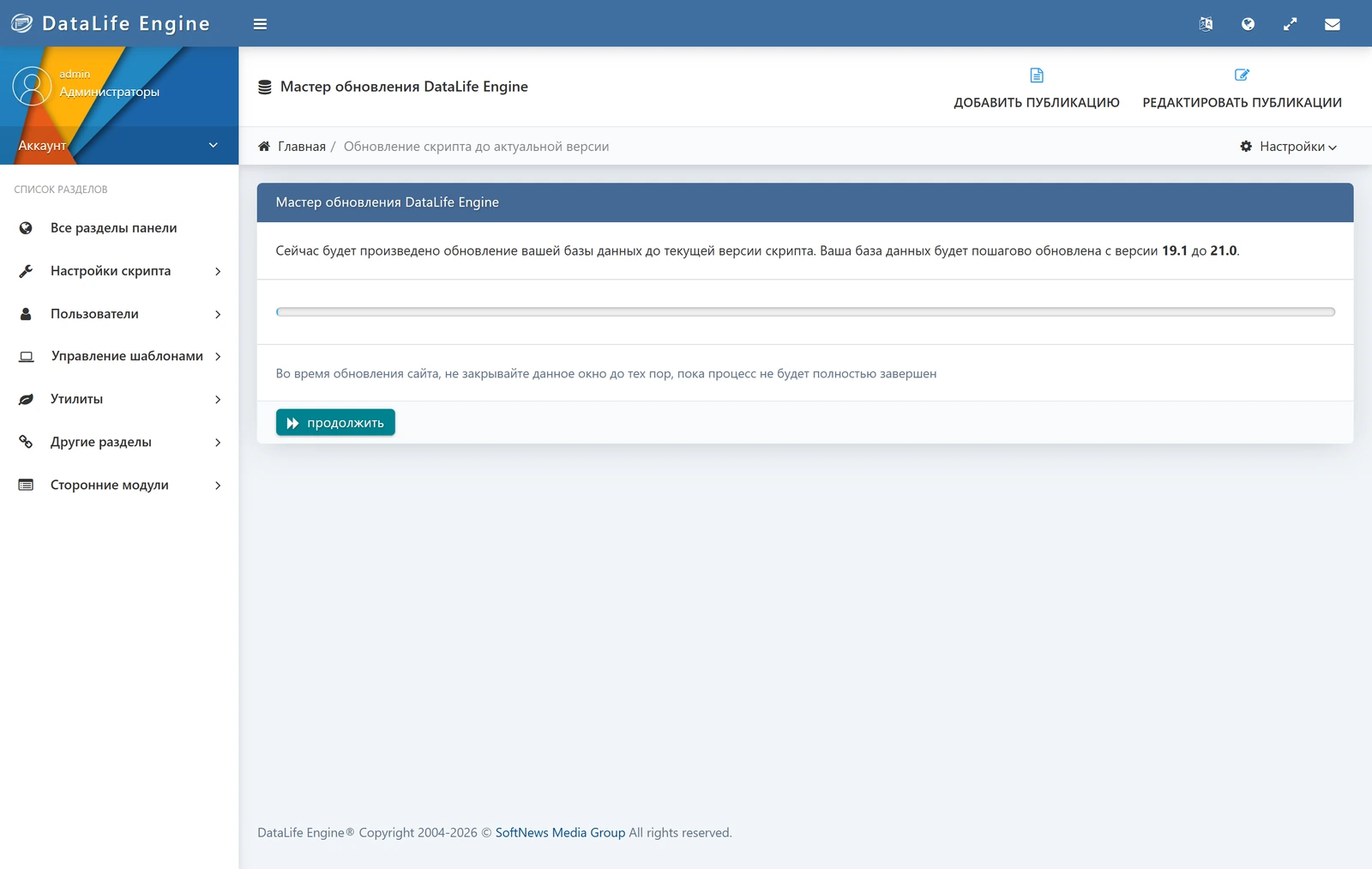Open messages via the envelope icon
The height and width of the screenshot is (869, 1372).
pyautogui.click(x=1332, y=24)
